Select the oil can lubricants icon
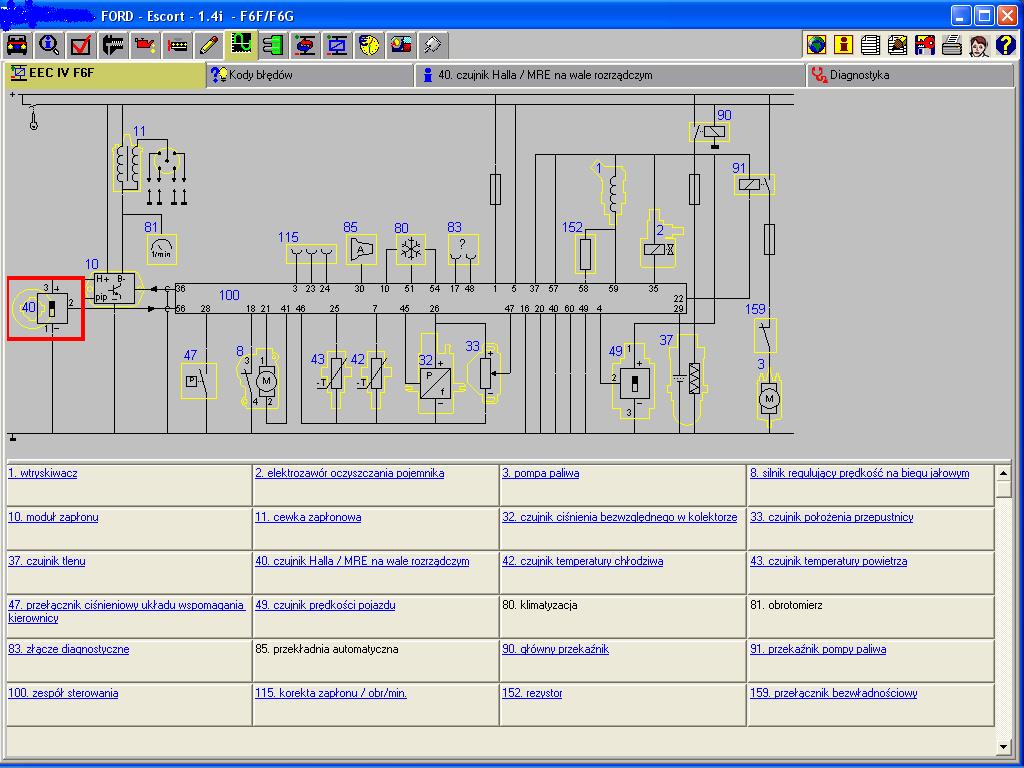Image resolution: width=1024 pixels, height=768 pixels. tap(145, 45)
